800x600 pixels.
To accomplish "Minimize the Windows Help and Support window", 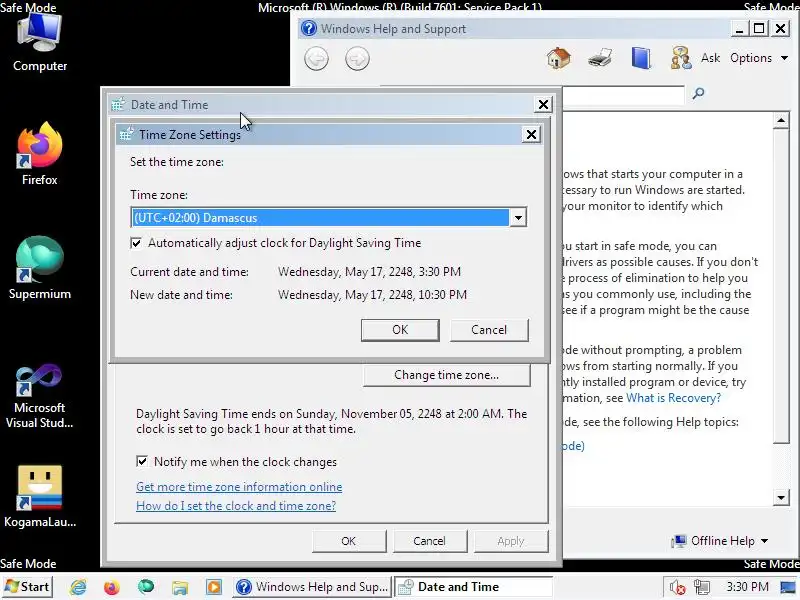I will tap(739, 29).
